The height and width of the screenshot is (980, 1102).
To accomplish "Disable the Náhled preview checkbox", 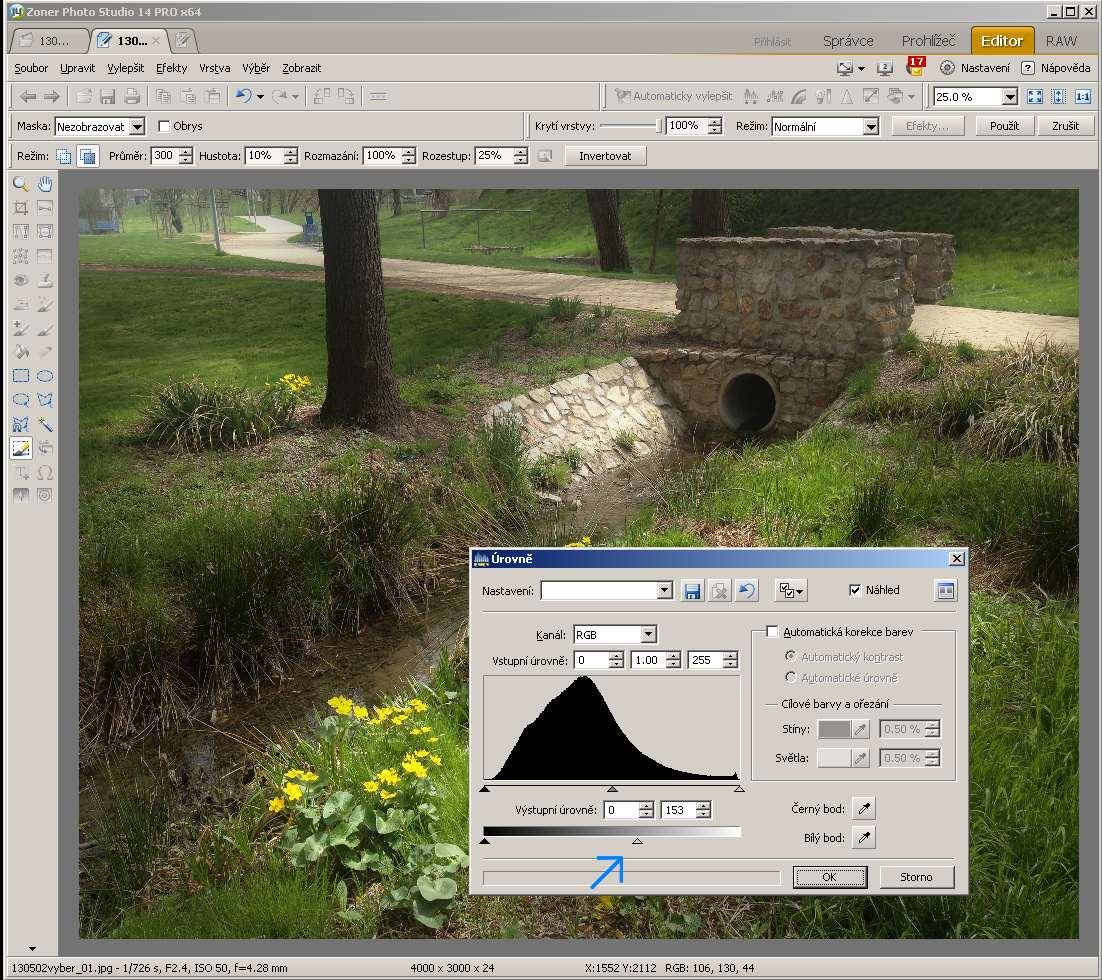I will point(854,590).
